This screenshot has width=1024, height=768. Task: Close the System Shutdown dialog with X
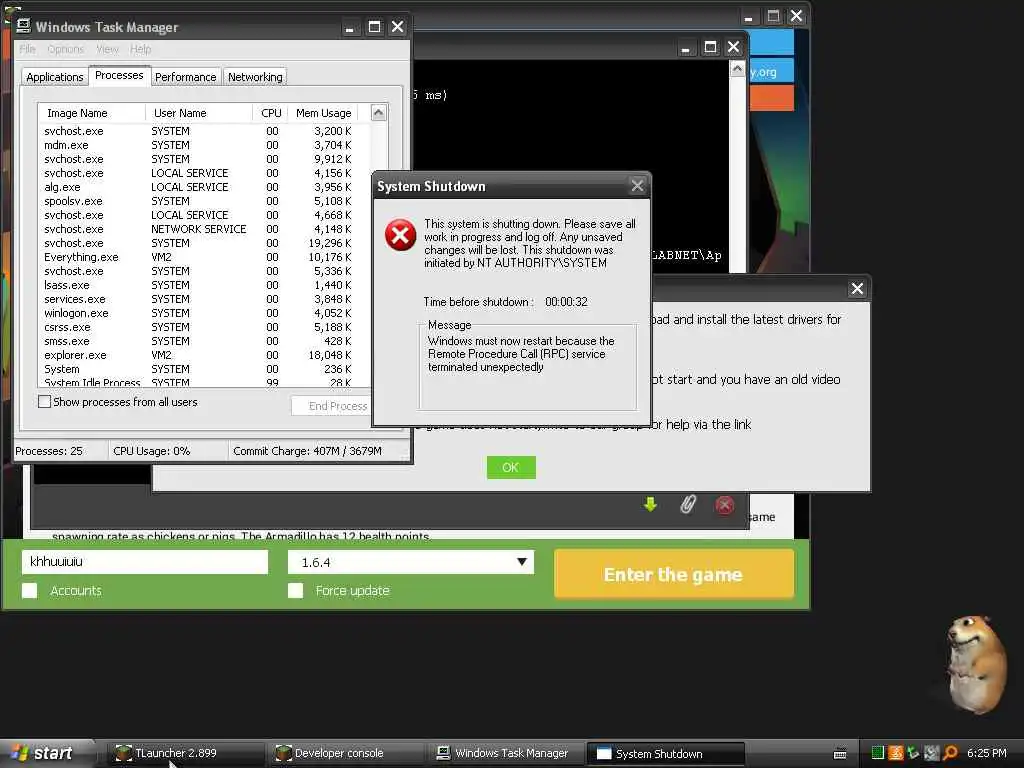(637, 186)
